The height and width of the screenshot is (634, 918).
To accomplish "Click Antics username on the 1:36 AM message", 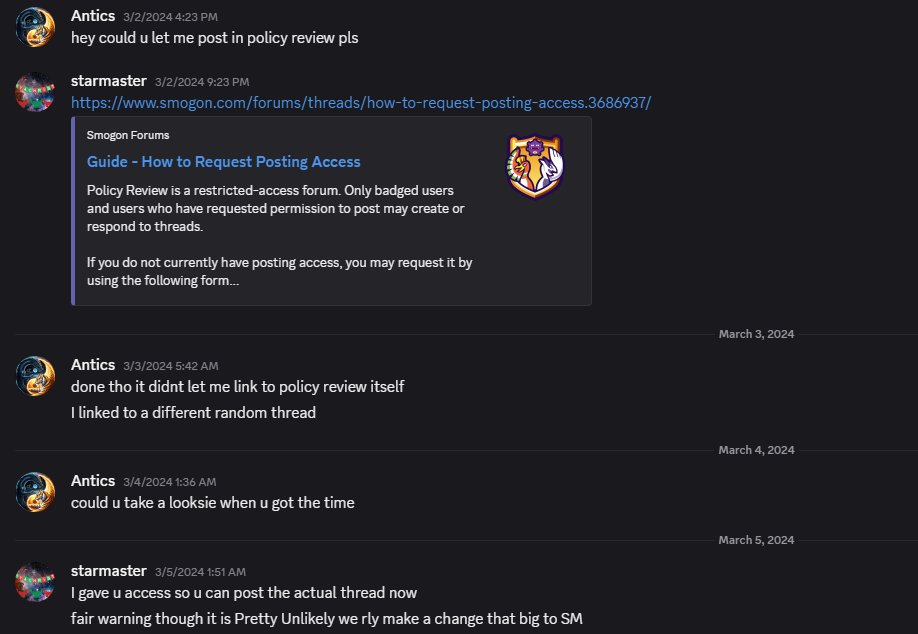I will (93, 481).
